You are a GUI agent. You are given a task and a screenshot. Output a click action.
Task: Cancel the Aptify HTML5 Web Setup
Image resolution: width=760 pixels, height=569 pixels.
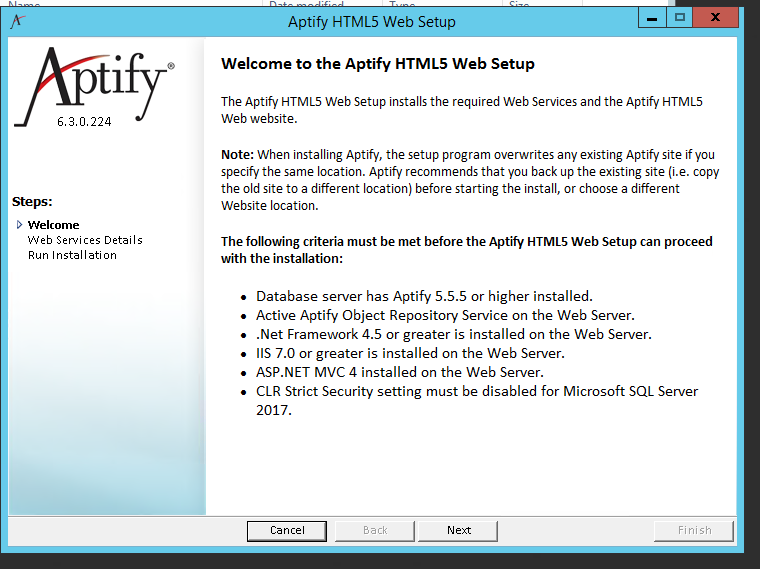(287, 530)
